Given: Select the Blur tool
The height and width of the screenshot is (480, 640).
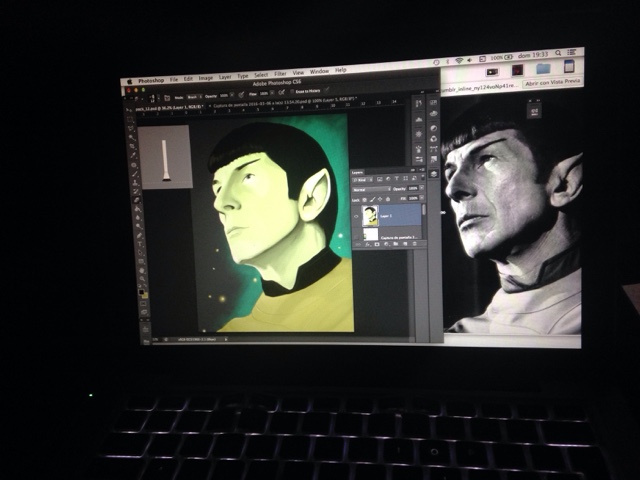Looking at the screenshot, I should (x=138, y=217).
